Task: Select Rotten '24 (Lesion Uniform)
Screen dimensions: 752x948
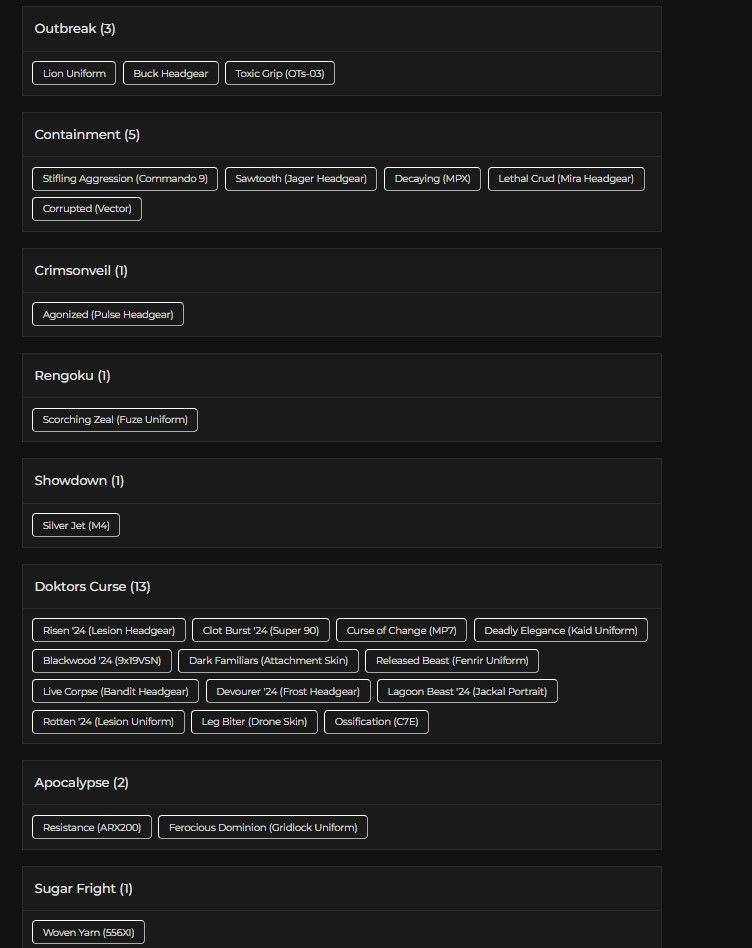Action: point(108,722)
